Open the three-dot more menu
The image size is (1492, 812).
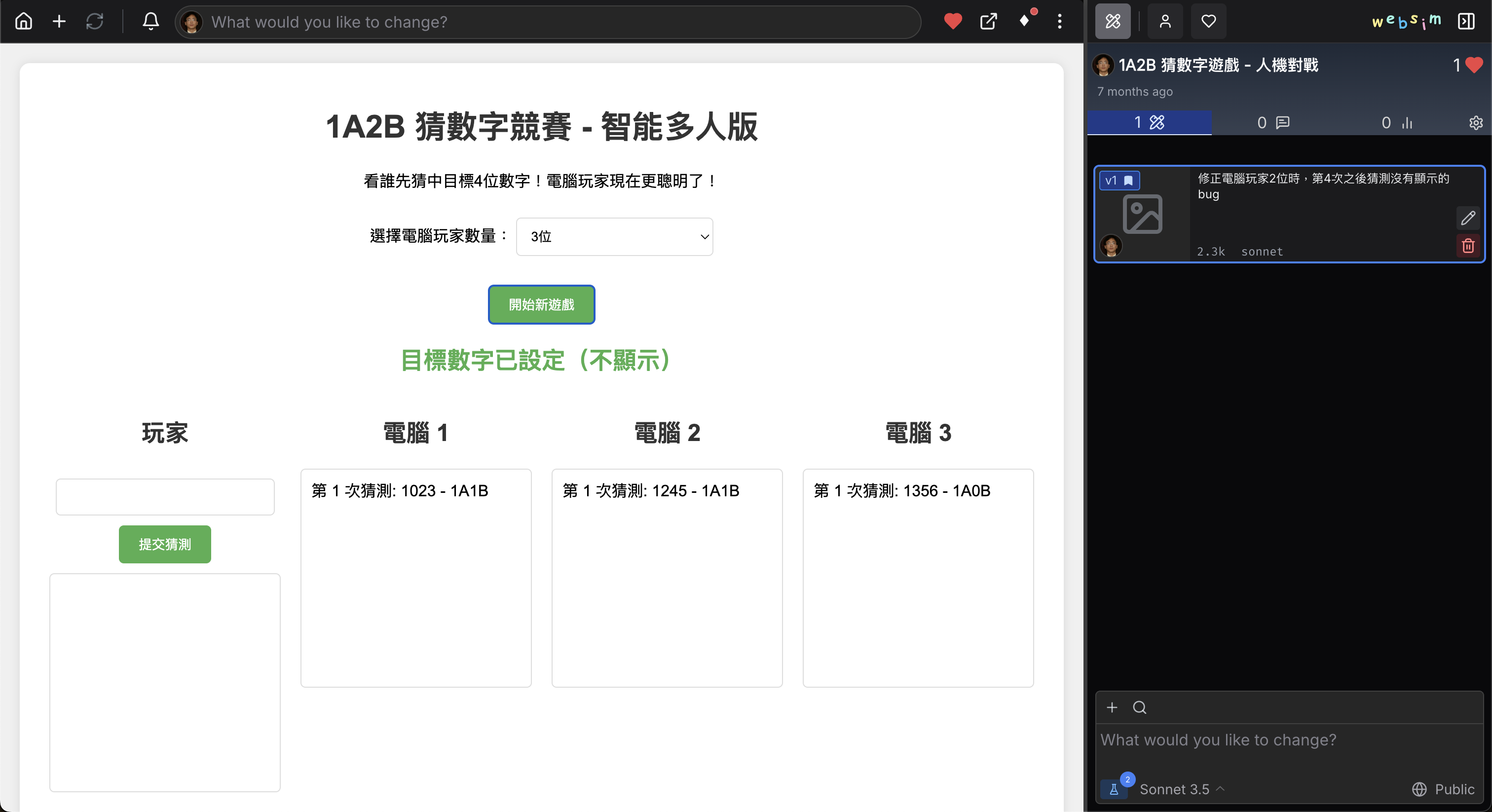click(1059, 21)
